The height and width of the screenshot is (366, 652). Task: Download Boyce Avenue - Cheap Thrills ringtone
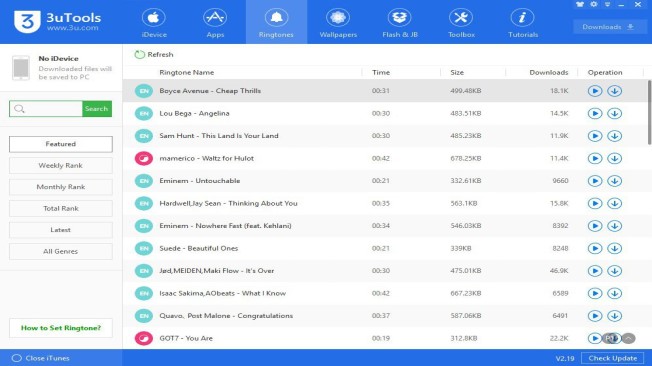615,91
